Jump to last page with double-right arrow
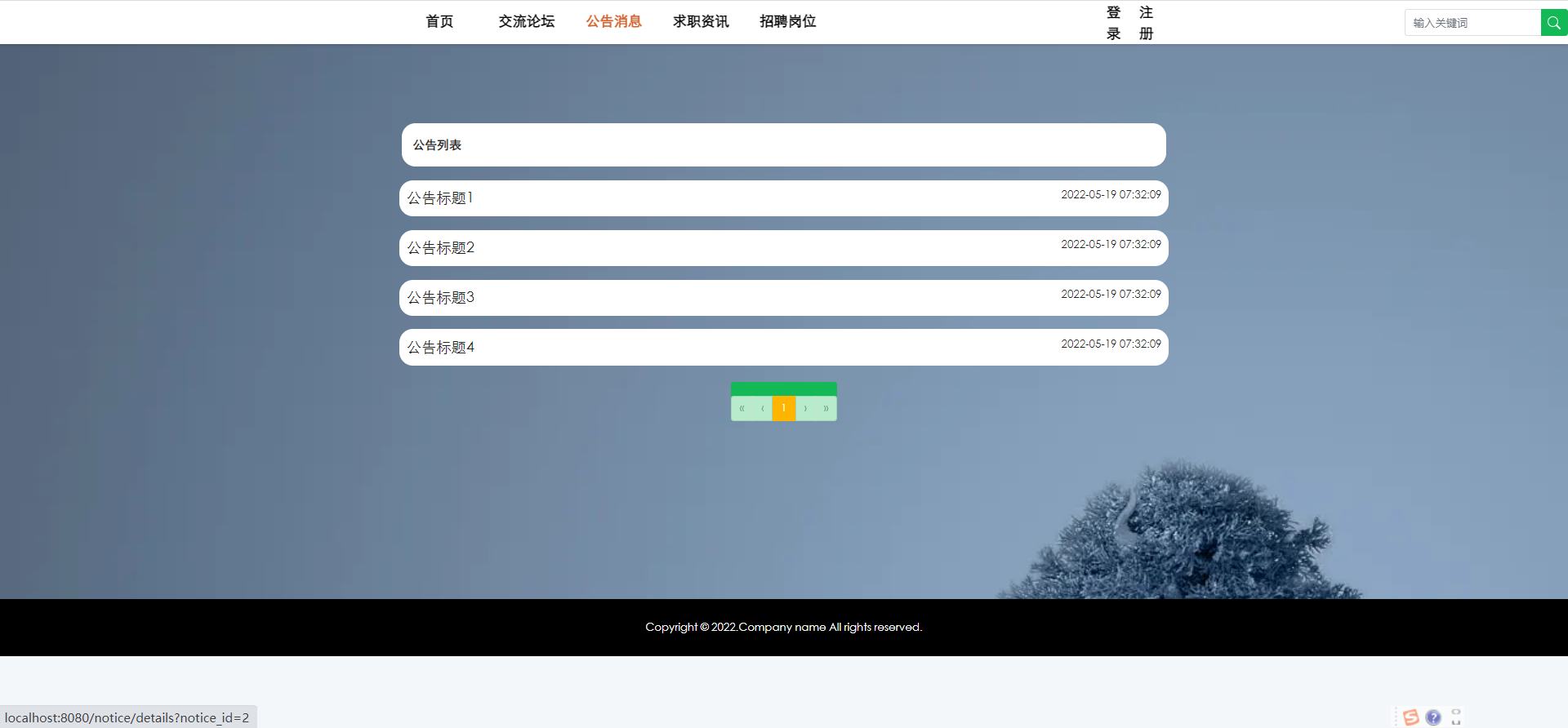 coord(826,408)
